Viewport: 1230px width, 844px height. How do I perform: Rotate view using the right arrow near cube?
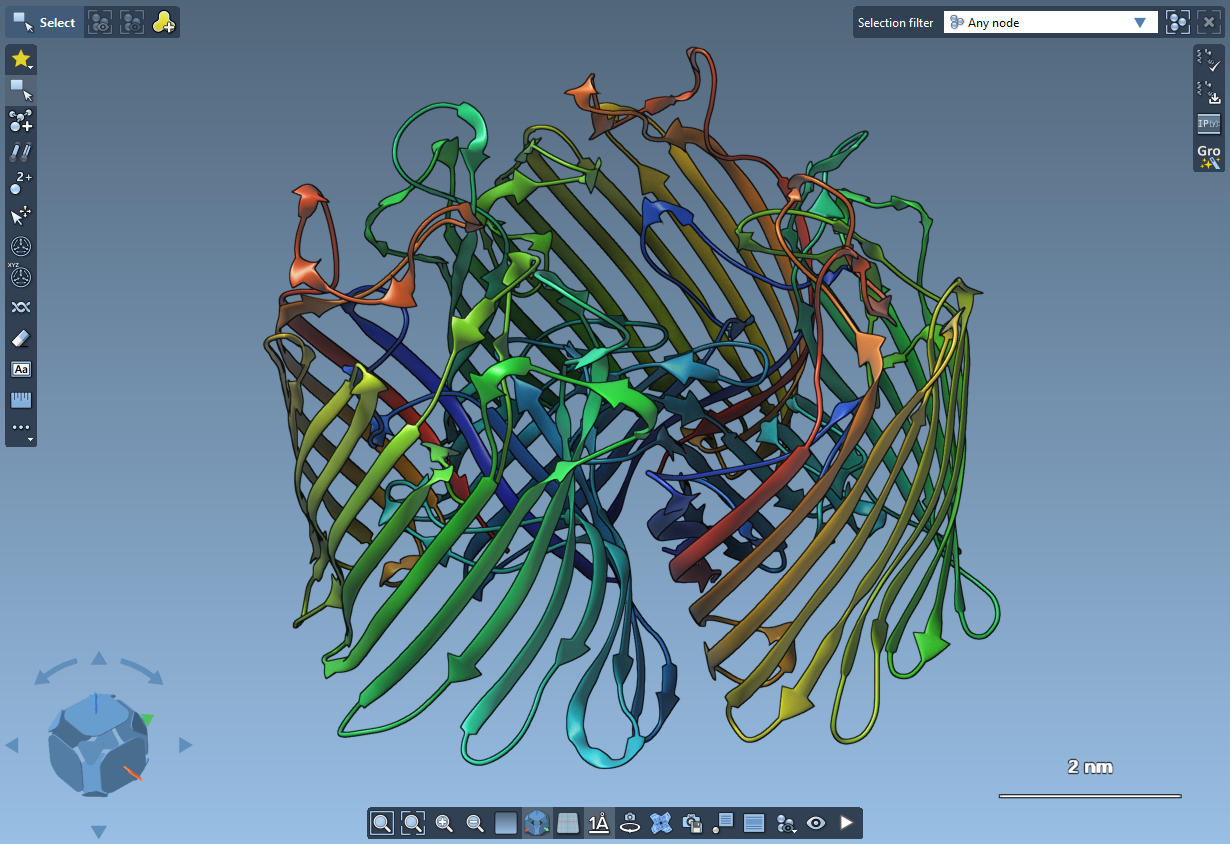coord(185,745)
